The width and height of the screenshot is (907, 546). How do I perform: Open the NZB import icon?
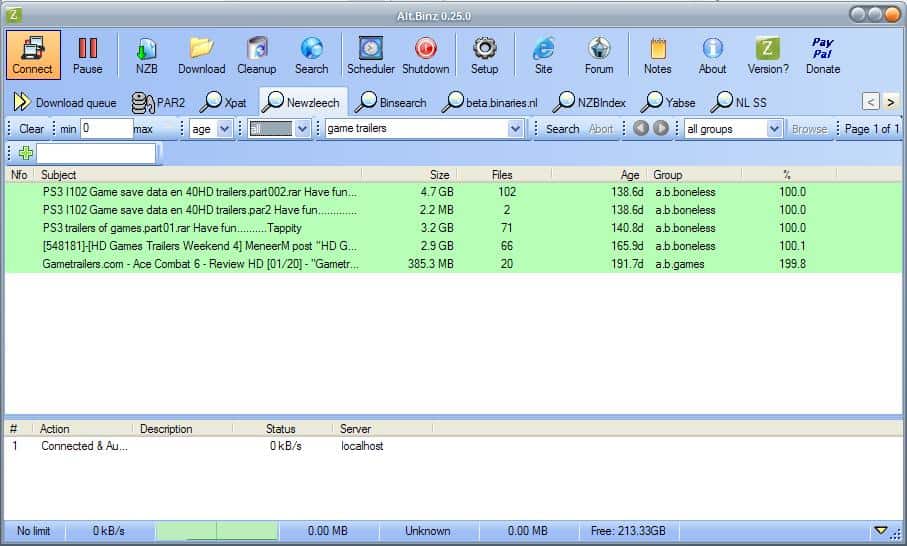coord(146,55)
